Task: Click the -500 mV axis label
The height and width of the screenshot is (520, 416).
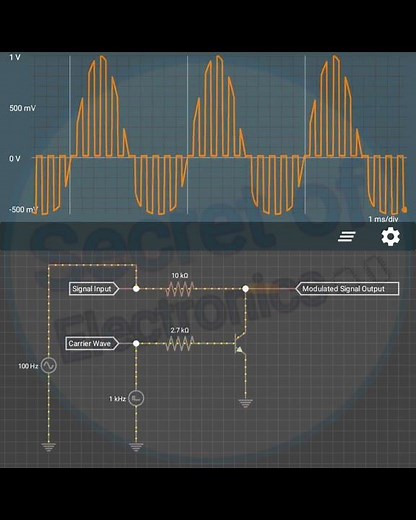Action: click(x=23, y=210)
